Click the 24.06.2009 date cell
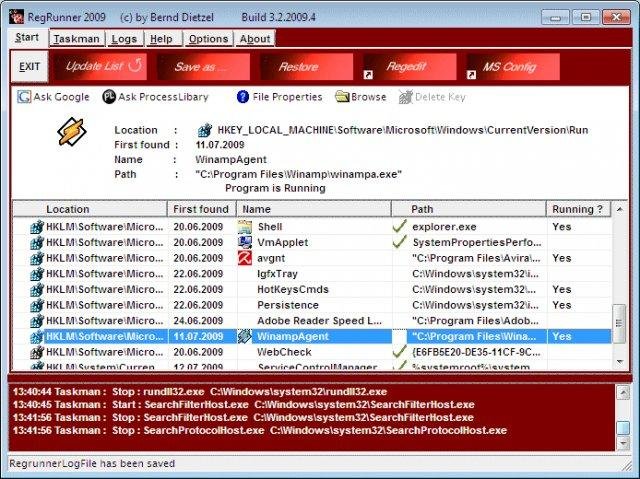The height and width of the screenshot is (479, 640). [x=198, y=321]
